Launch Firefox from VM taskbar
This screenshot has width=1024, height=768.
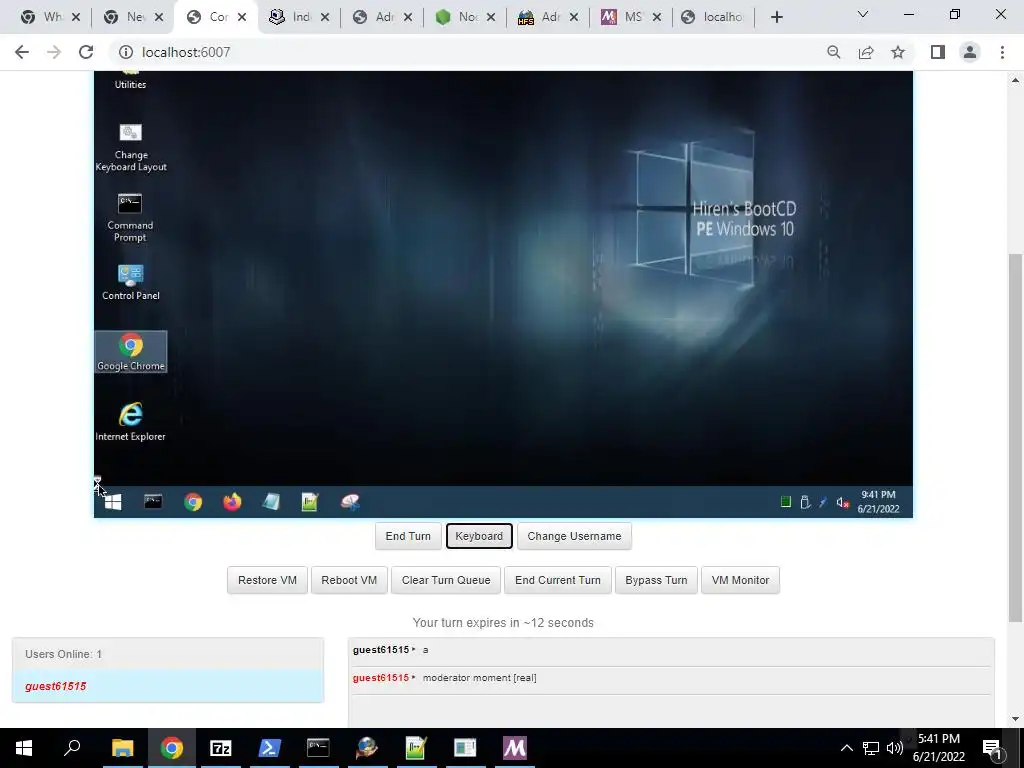point(232,502)
